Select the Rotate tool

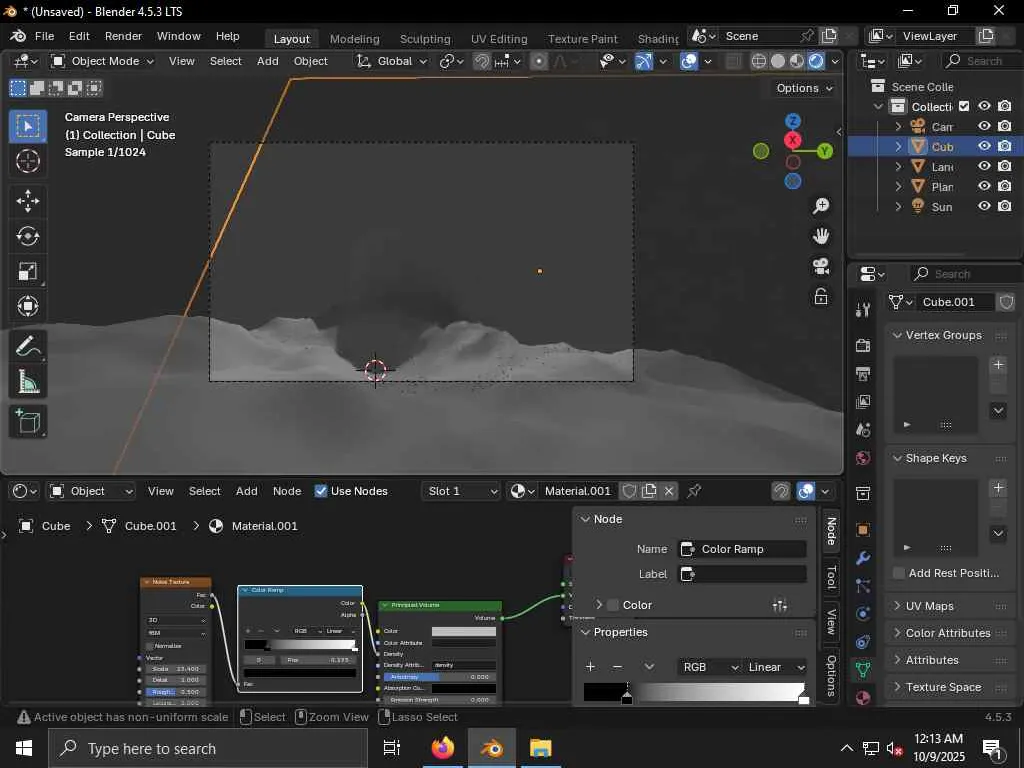click(28, 236)
